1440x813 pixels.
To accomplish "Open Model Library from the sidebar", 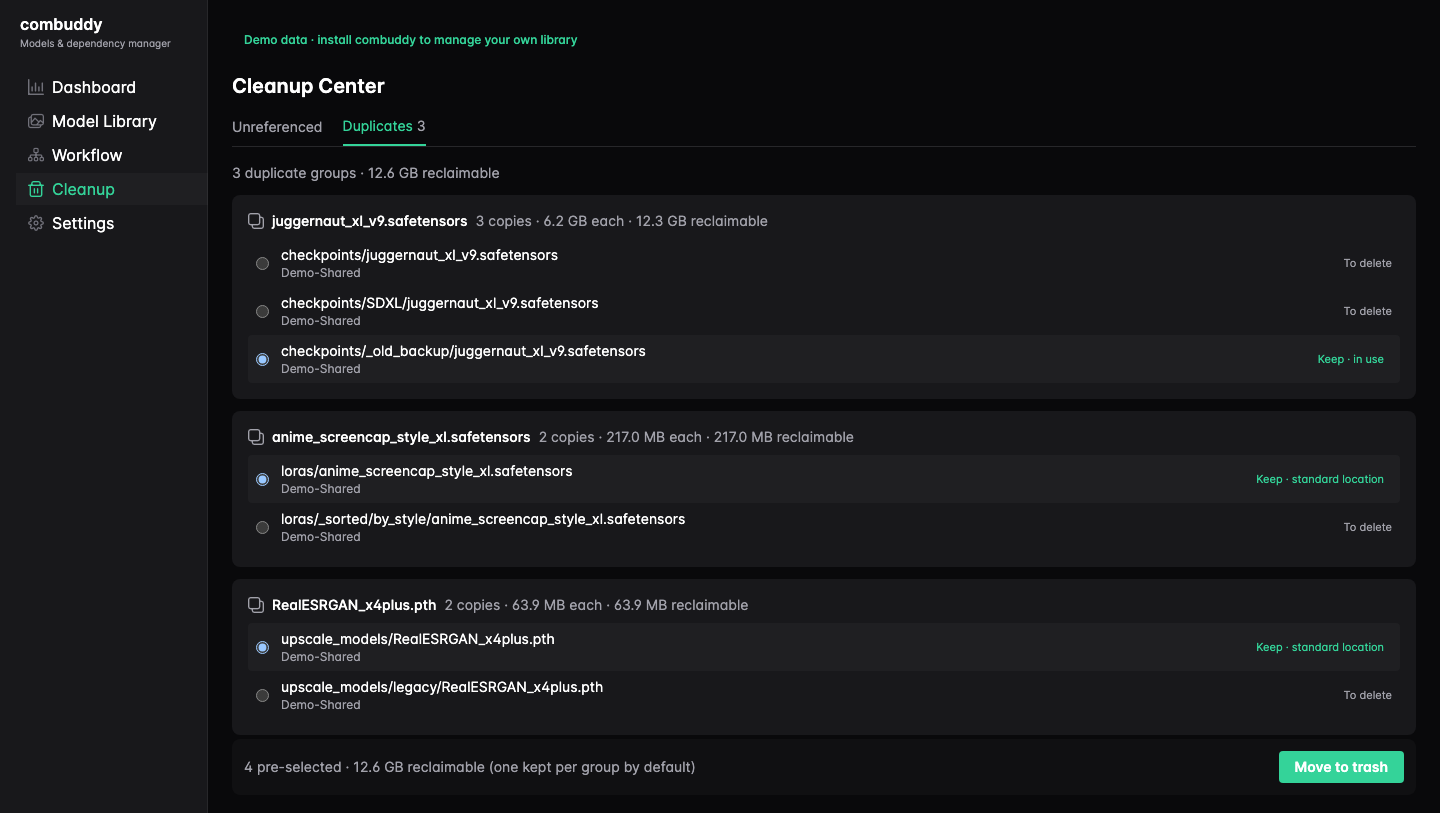I will tap(111, 121).
